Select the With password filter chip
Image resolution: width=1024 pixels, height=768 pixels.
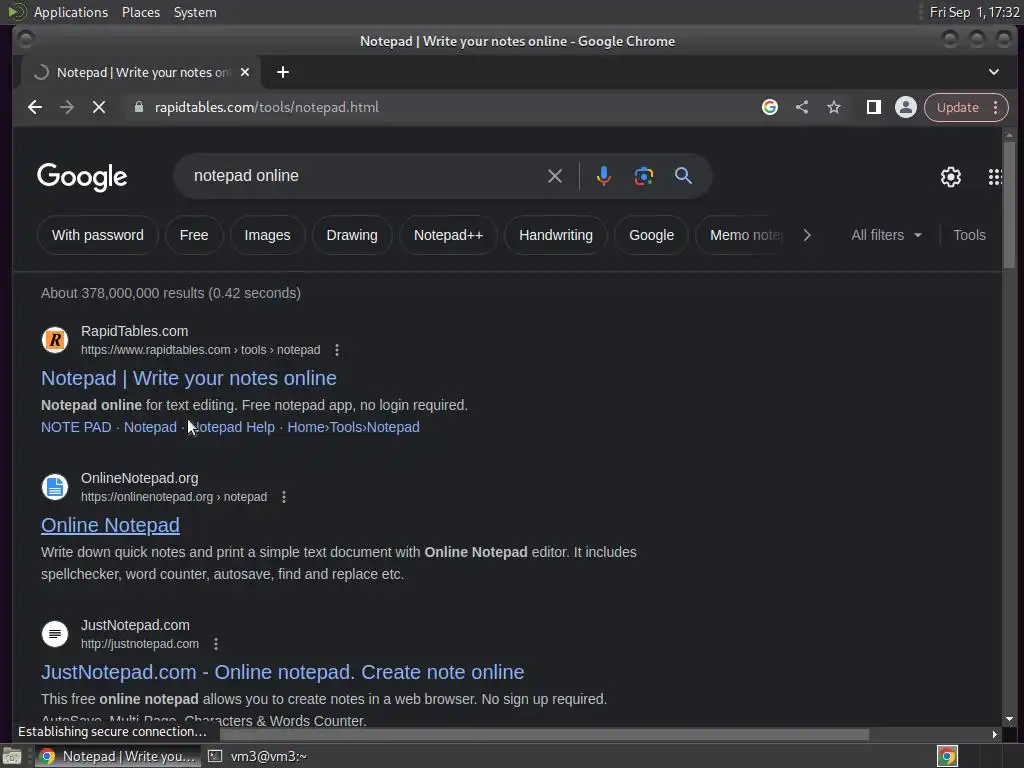pyautogui.click(x=98, y=235)
